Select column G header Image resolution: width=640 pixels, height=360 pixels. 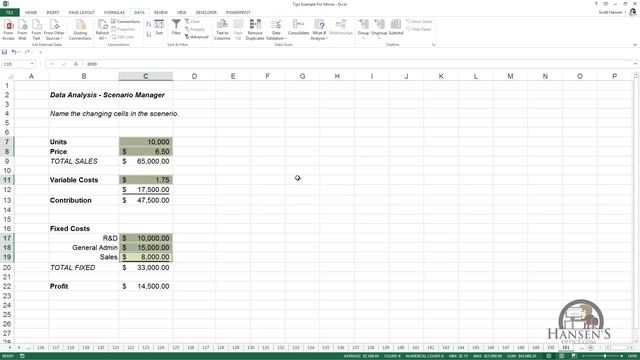[302, 76]
